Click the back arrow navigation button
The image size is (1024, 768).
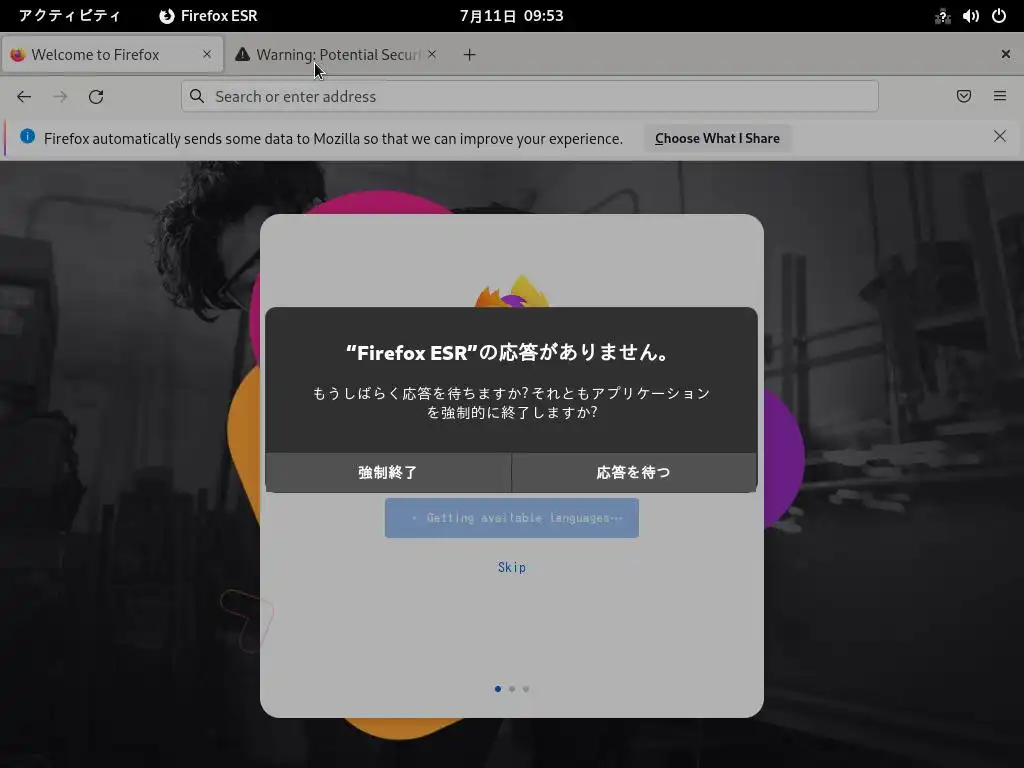pos(24,97)
